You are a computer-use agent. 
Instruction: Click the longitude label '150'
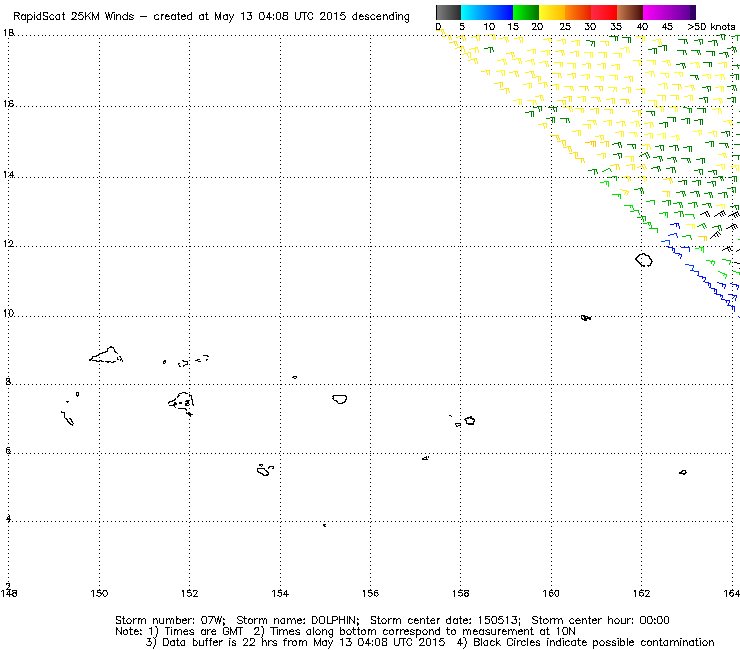pyautogui.click(x=99, y=593)
